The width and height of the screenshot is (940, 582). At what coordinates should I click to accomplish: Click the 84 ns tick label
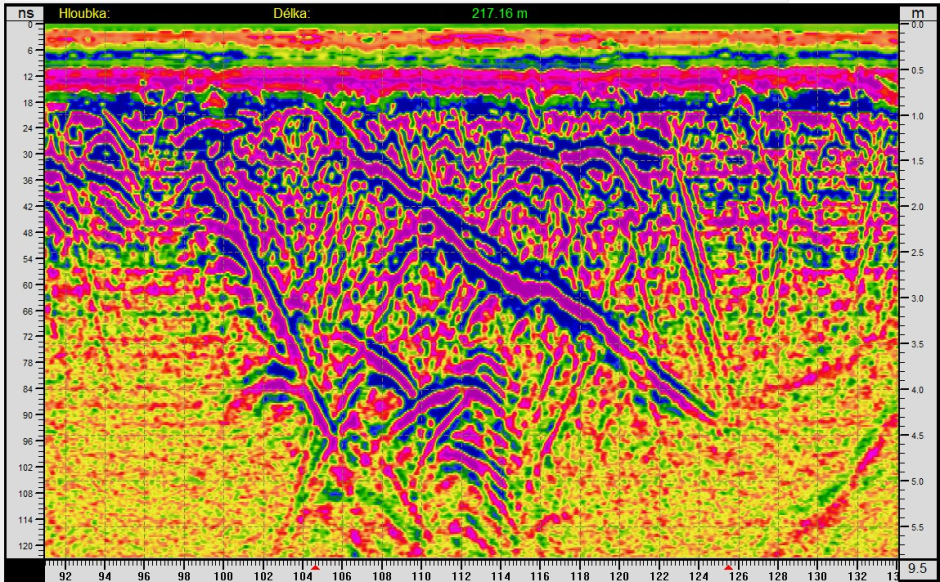click(28, 389)
